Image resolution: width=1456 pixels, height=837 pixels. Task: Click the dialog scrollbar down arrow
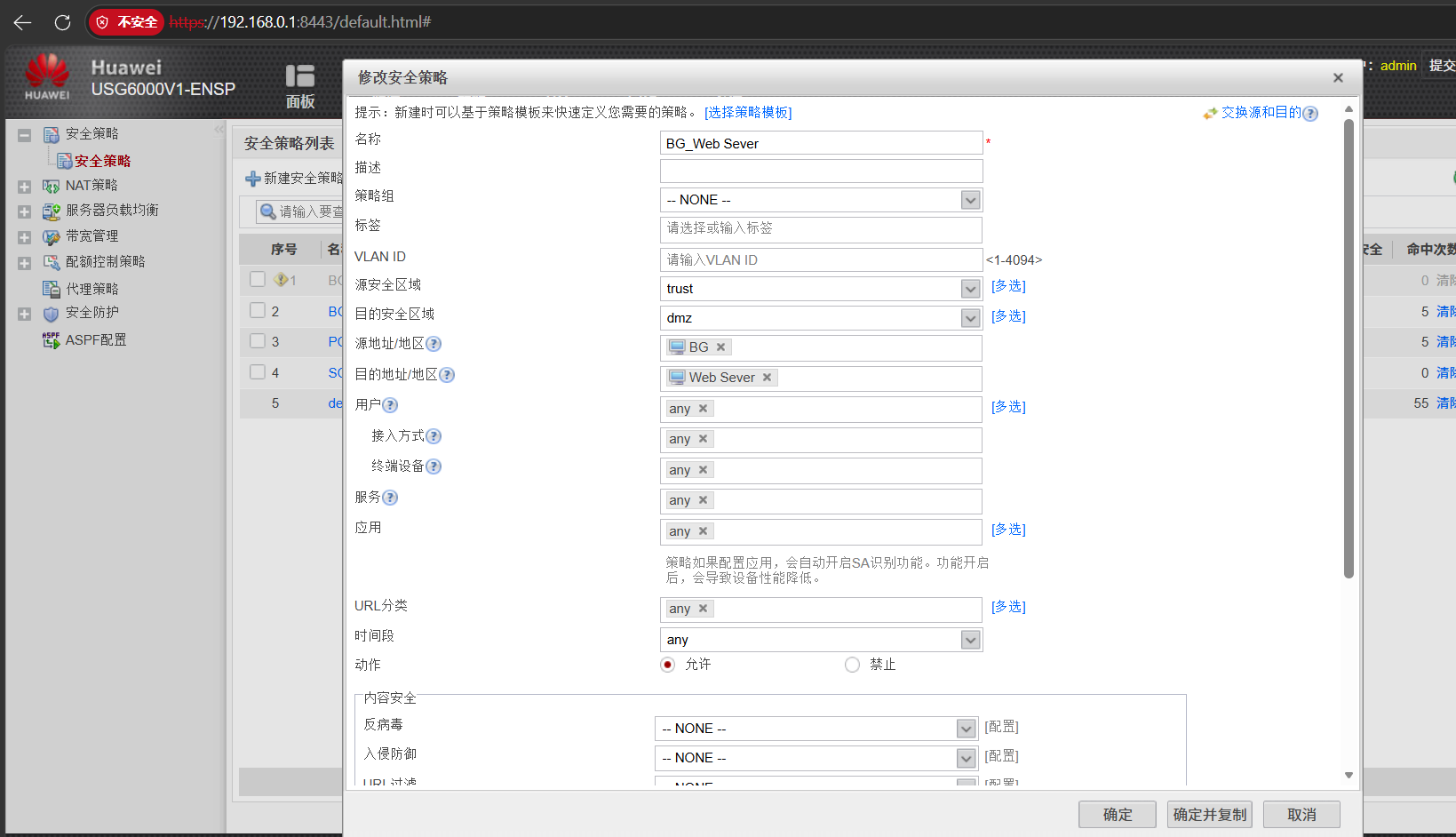coord(1349,776)
